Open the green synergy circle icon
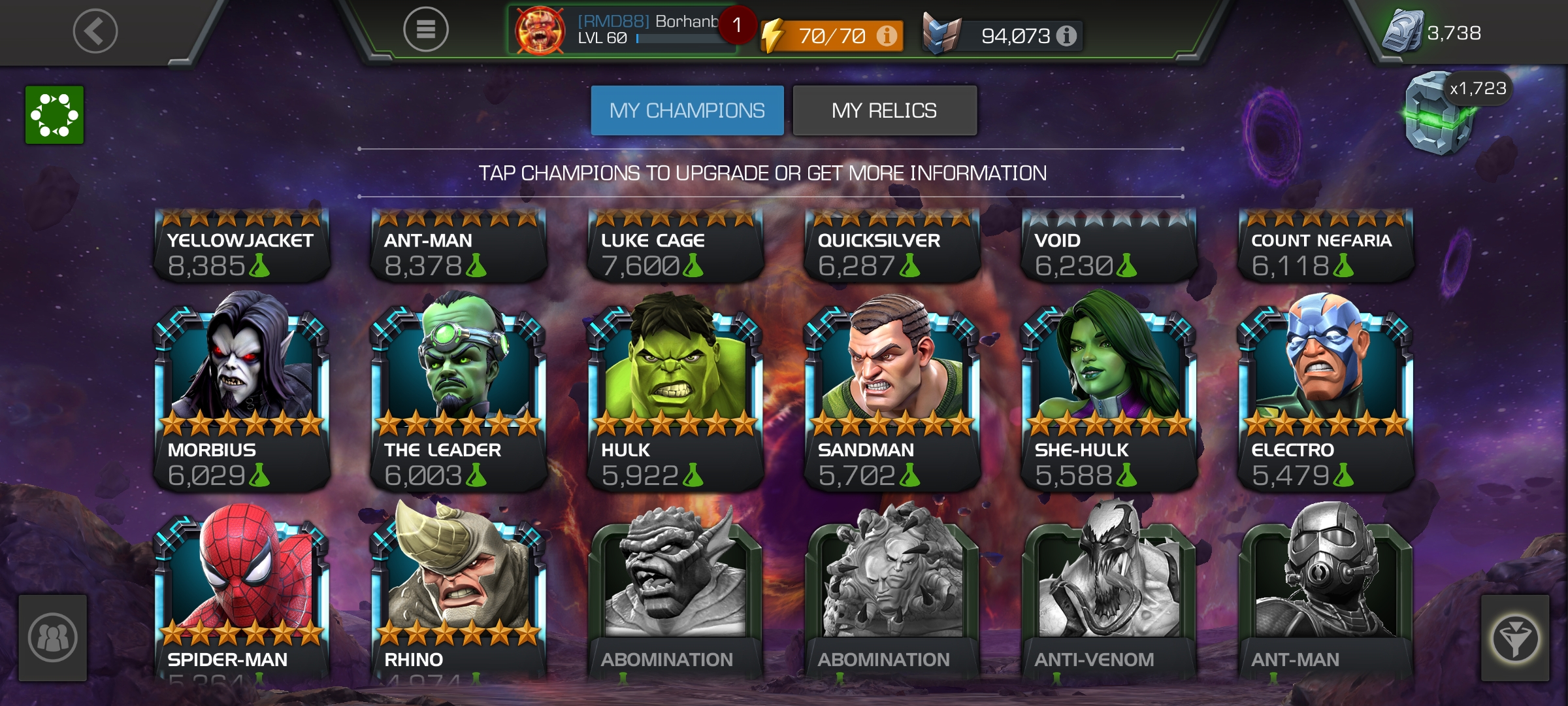The width and height of the screenshot is (1568, 706). 55,115
